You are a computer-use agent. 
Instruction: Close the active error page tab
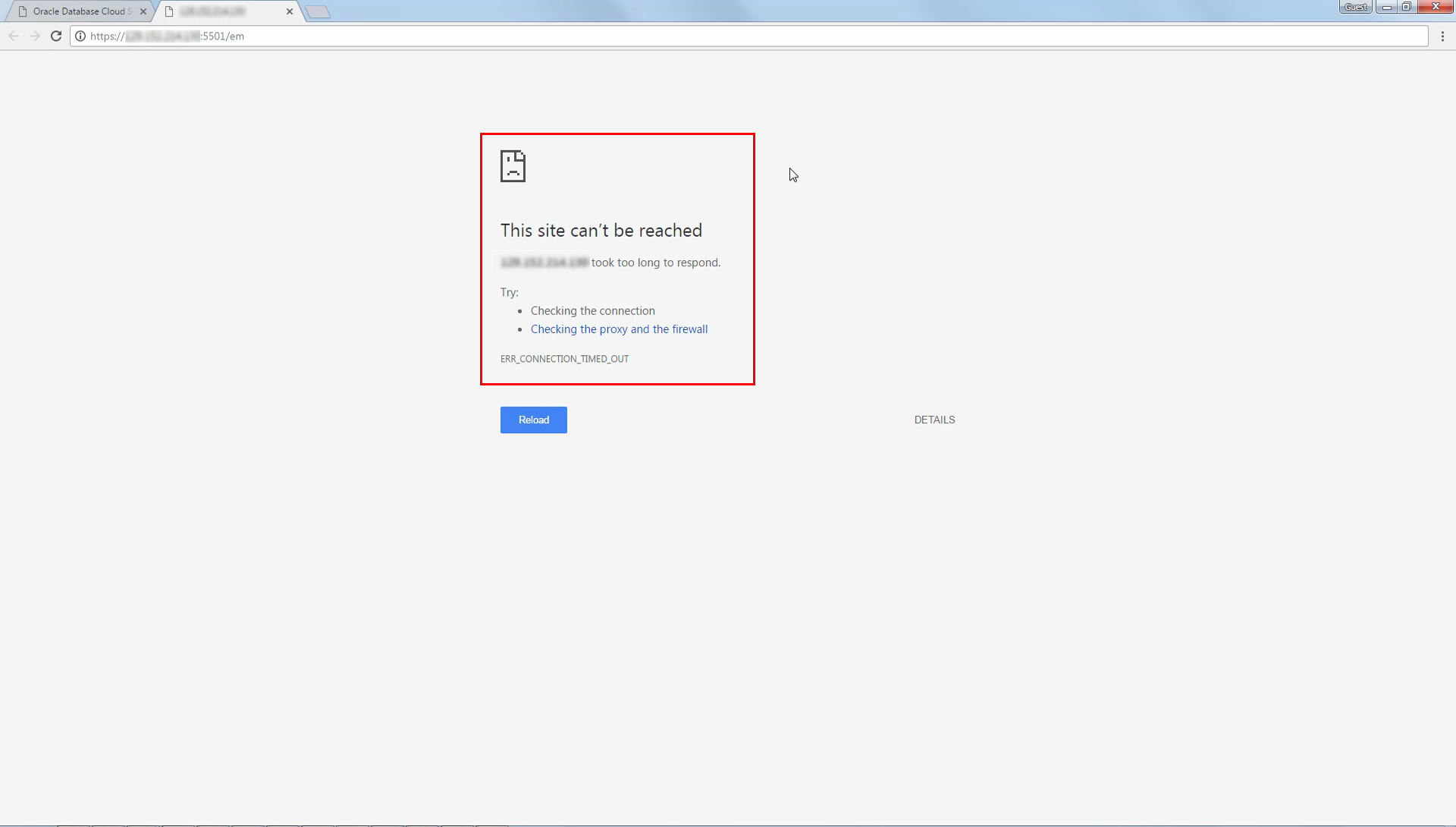click(x=290, y=11)
